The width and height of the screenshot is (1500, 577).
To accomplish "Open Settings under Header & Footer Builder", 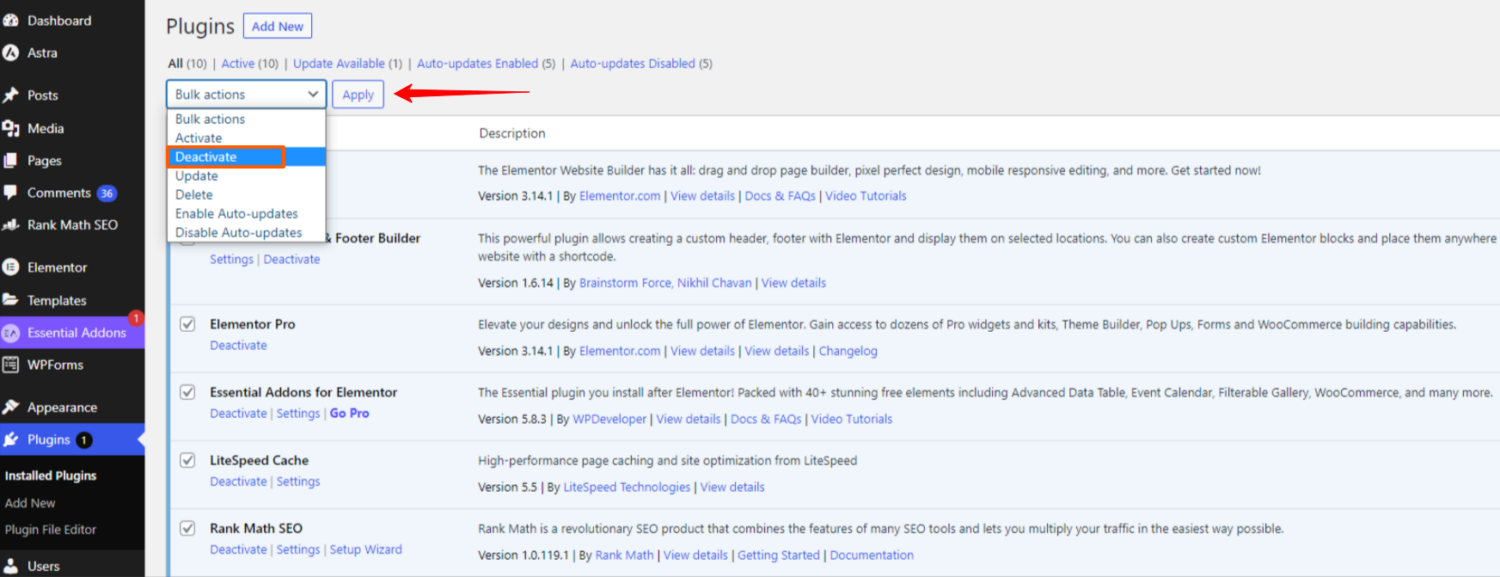I will click(231, 259).
